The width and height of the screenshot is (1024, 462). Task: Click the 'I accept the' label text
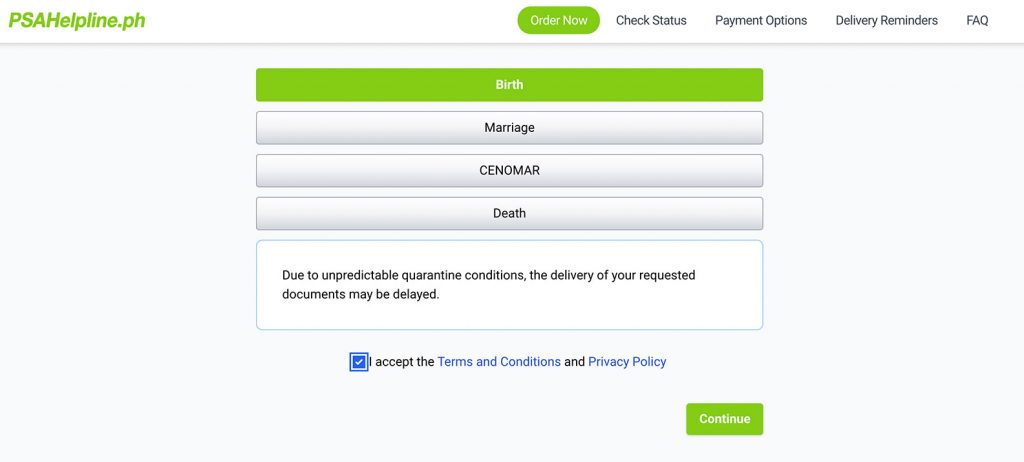402,361
